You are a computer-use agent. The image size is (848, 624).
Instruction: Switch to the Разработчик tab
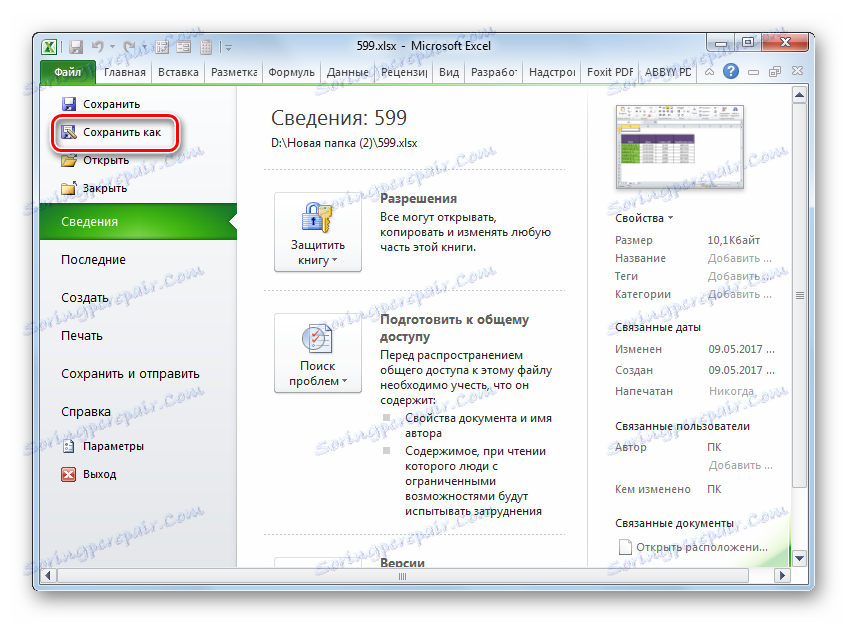point(494,72)
